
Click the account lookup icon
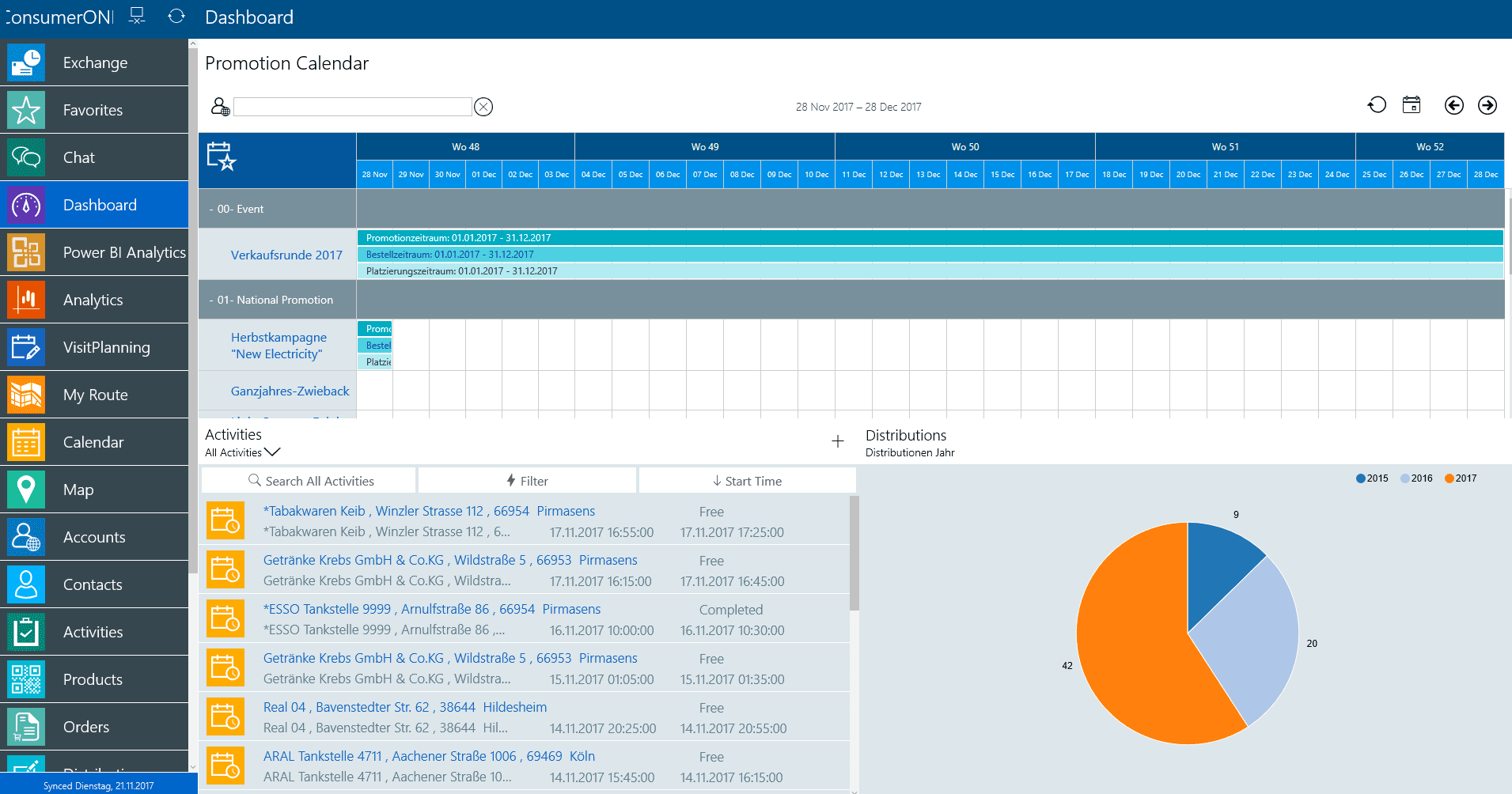[x=220, y=107]
